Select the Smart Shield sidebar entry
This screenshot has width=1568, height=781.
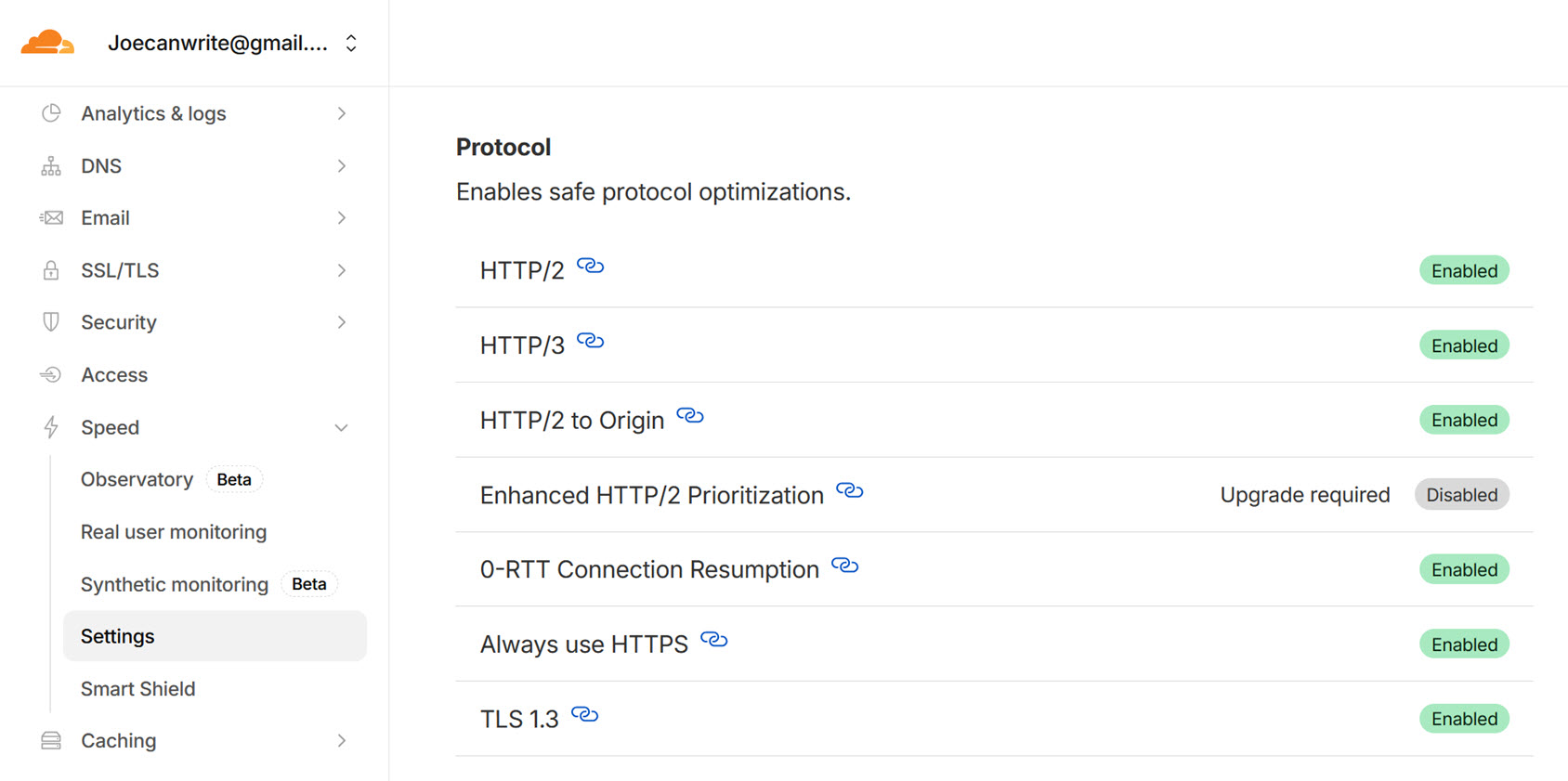(137, 688)
